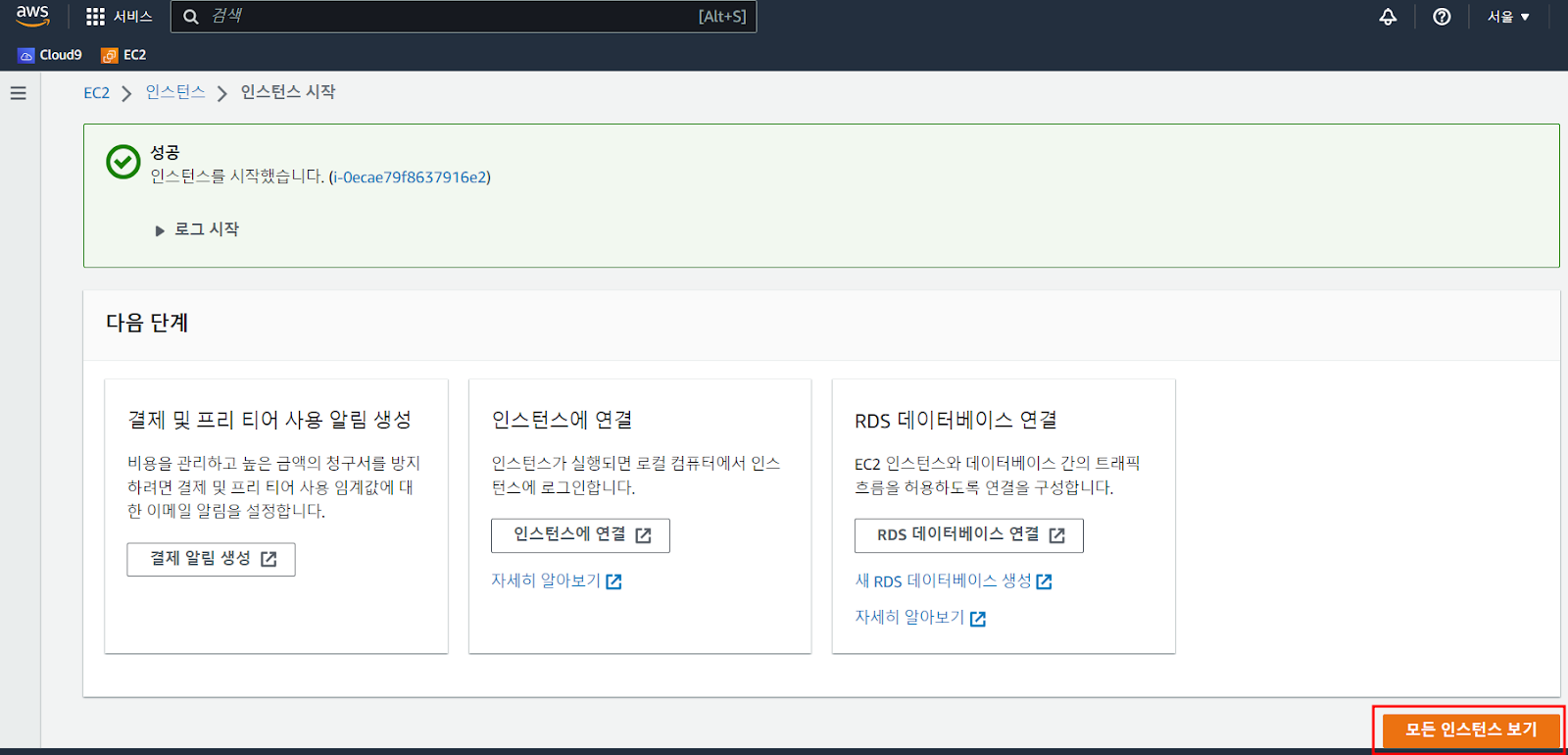
Task: Click external icon of RDS card's 자세히 알아보기
Action: (977, 619)
